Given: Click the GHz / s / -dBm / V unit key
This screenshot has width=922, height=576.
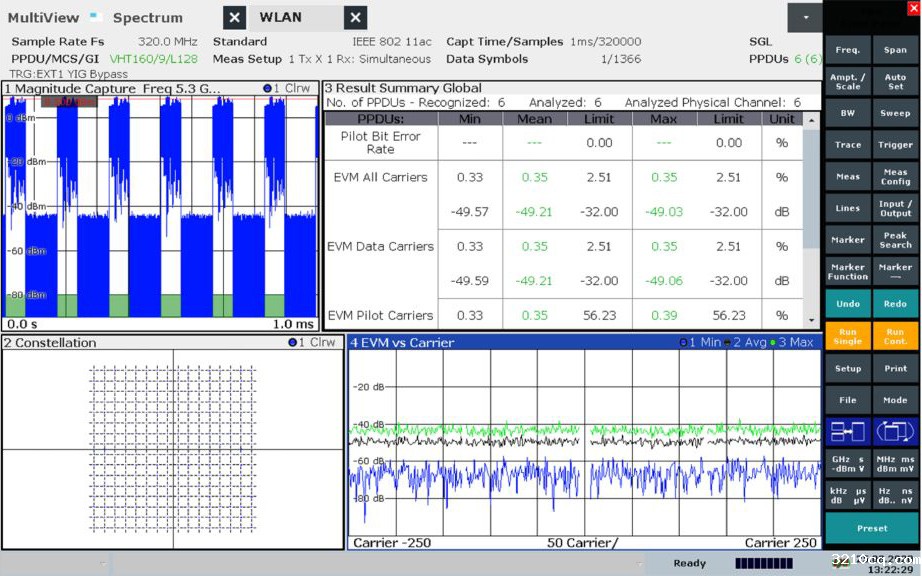Looking at the screenshot, I should pos(847,464).
